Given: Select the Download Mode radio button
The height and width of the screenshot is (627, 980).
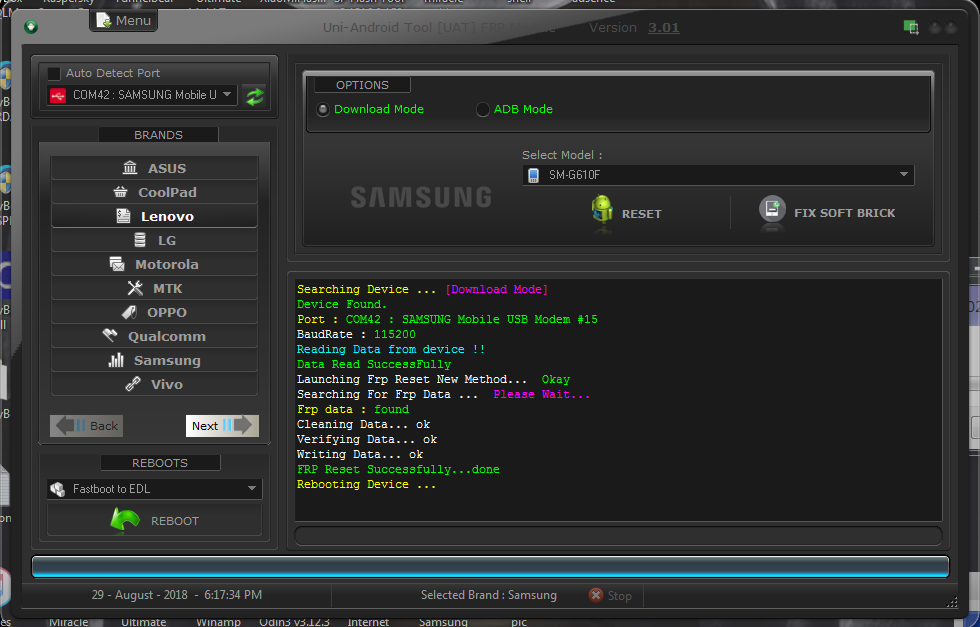Looking at the screenshot, I should tap(322, 110).
